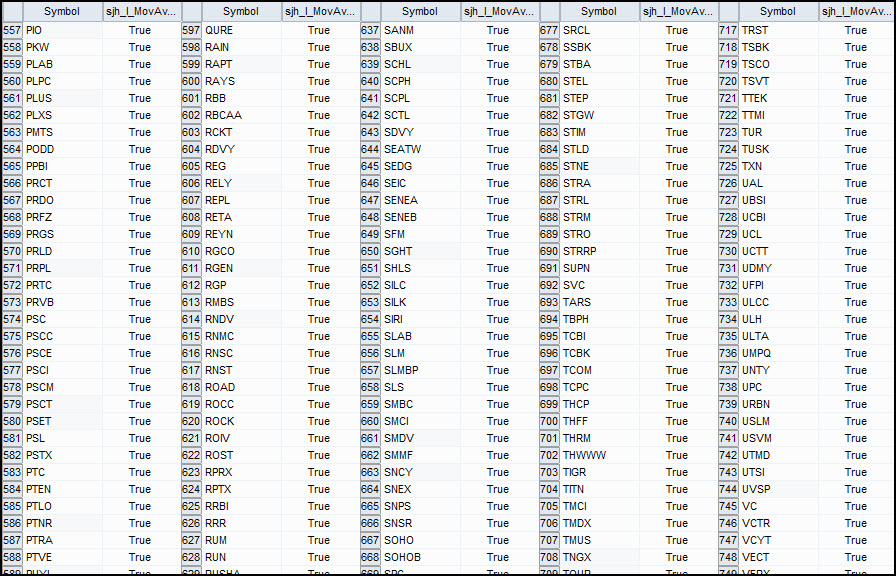Select the TSCO symbol cell

coord(778,64)
